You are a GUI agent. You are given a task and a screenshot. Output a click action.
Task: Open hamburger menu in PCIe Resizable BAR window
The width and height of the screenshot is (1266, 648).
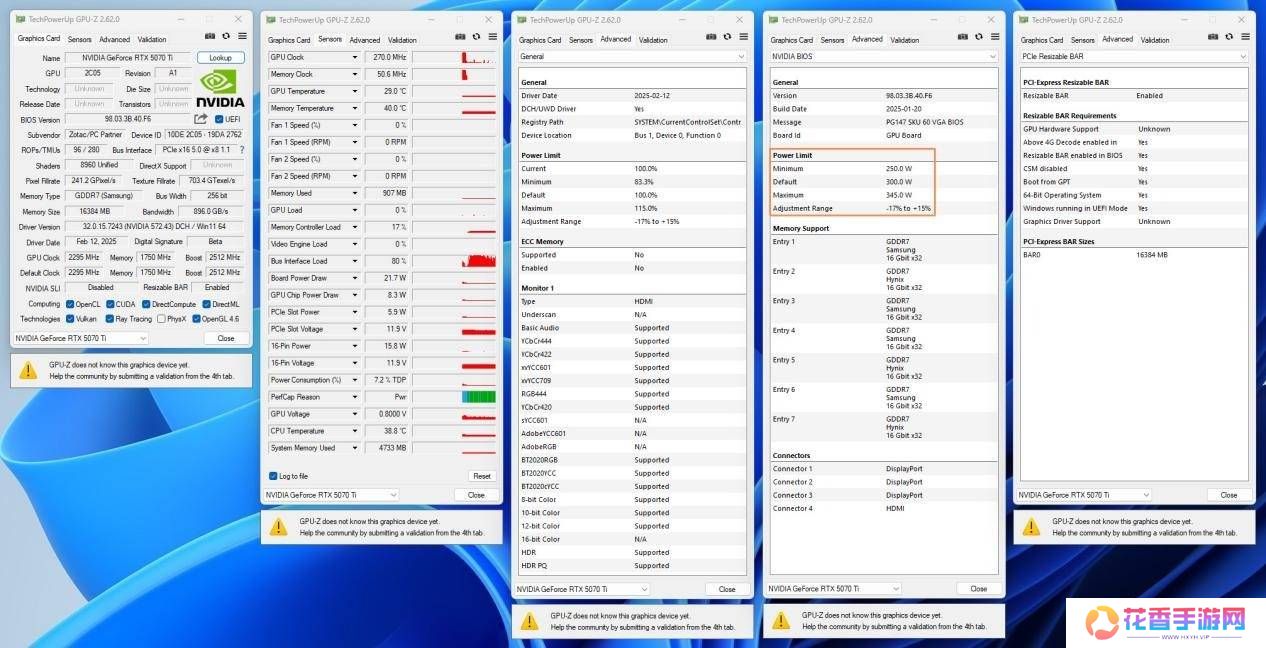pos(1244,37)
